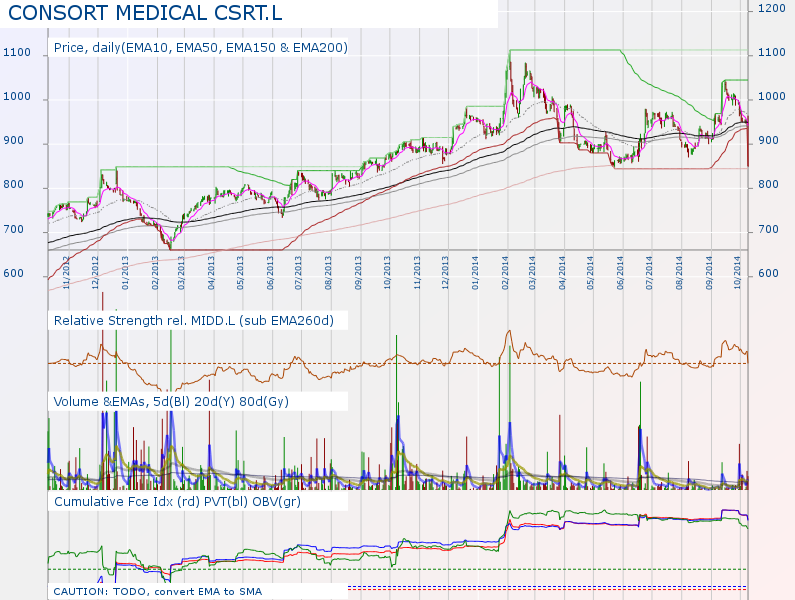Pick the 07/2014 date axis label
The height and width of the screenshot is (600, 795).
[649, 272]
